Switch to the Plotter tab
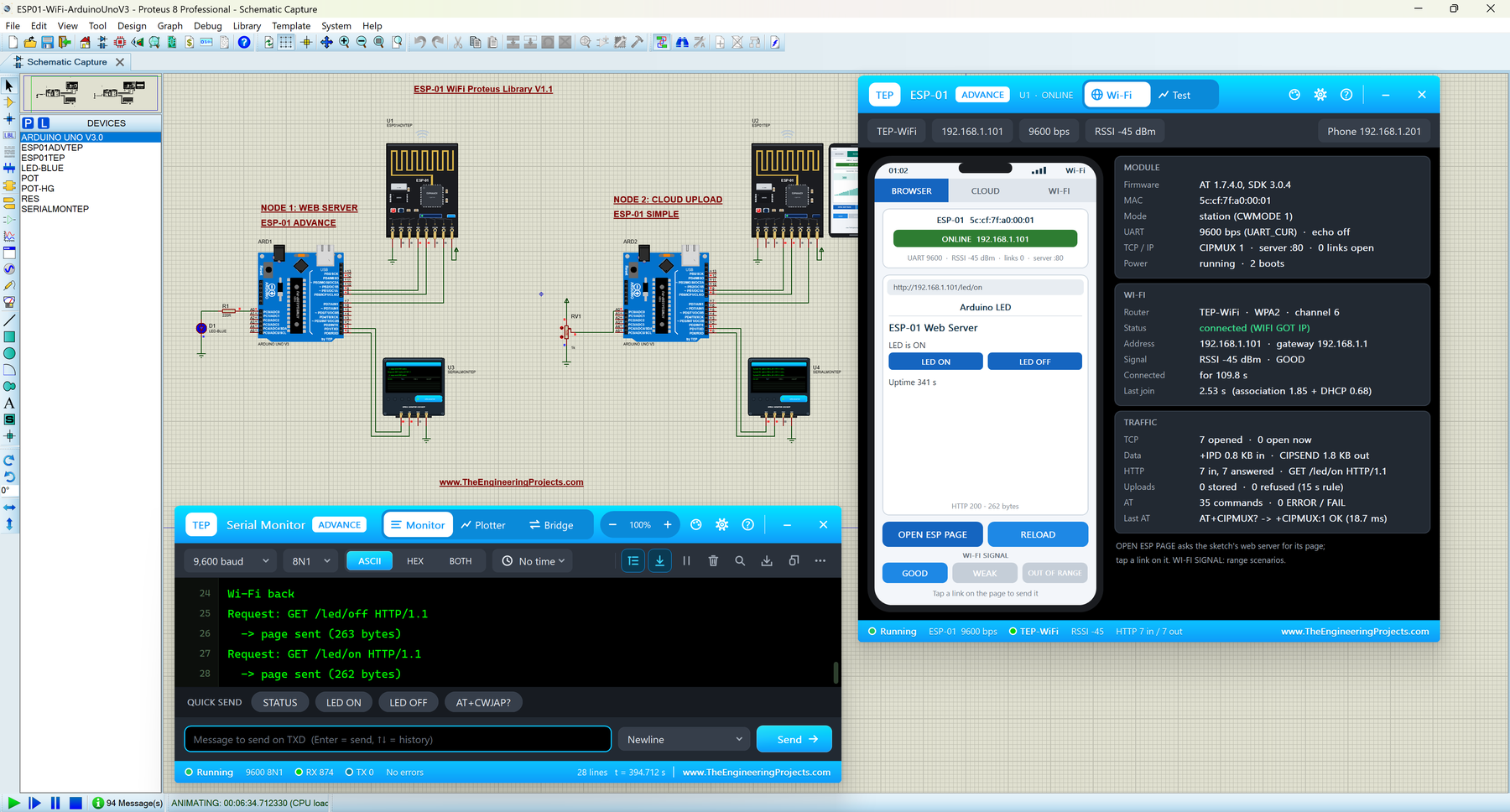The height and width of the screenshot is (812, 1510). coord(483,525)
